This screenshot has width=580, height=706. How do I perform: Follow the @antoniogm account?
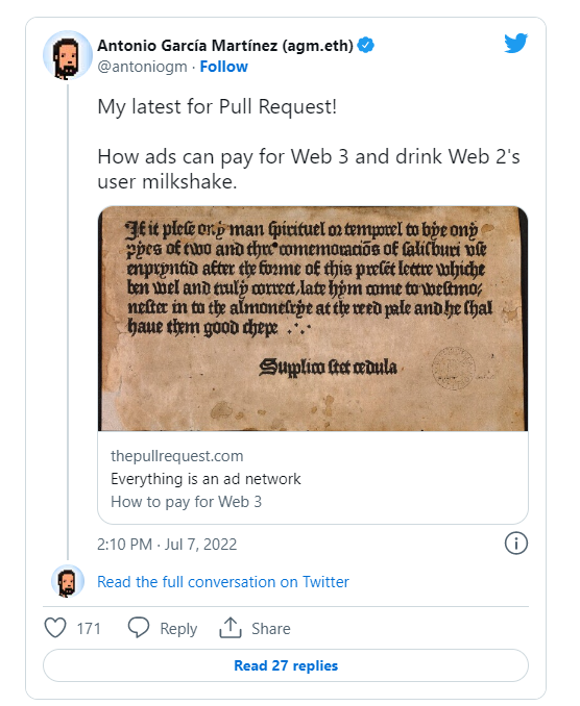point(224,67)
